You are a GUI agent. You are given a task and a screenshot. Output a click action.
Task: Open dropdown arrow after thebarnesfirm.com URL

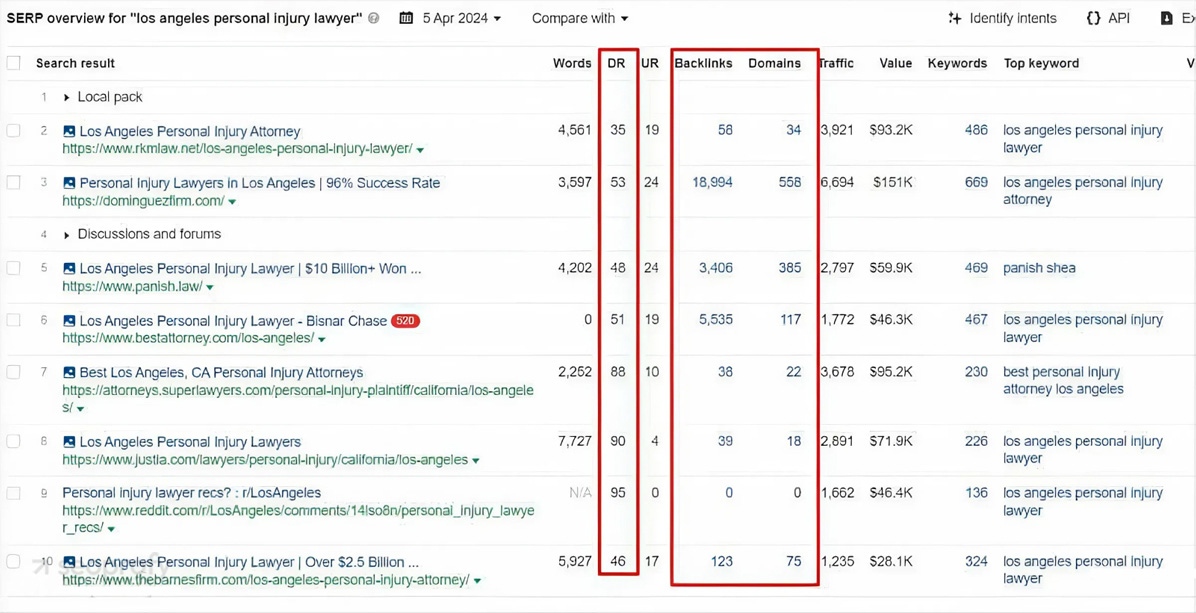477,581
